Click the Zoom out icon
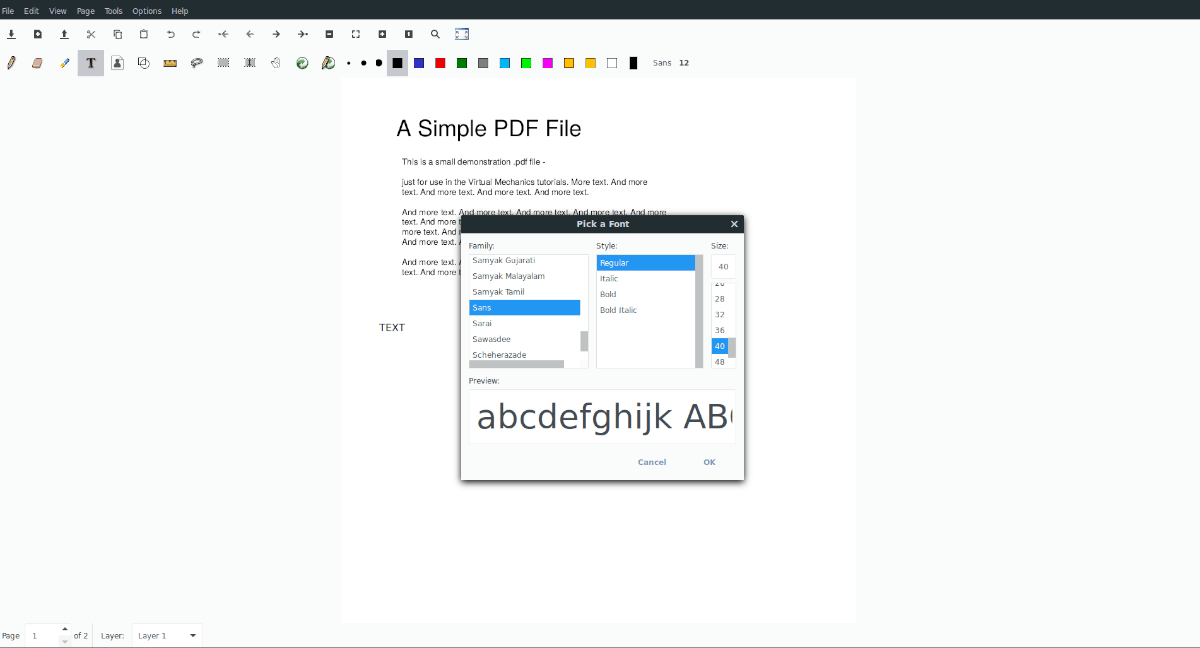Screen dimensions: 1200x648 point(329,34)
